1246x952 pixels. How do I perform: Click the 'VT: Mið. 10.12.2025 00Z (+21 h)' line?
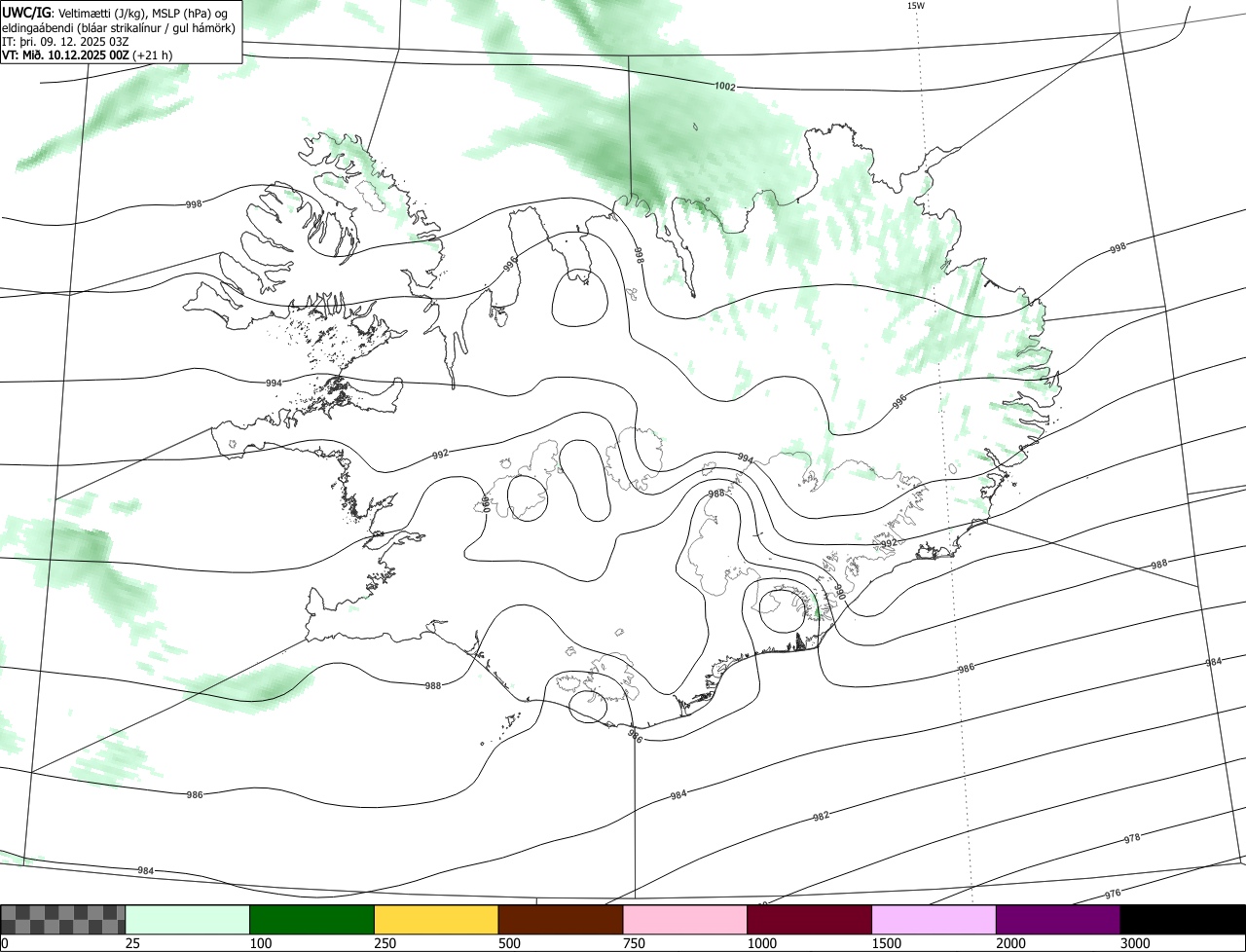point(88,55)
